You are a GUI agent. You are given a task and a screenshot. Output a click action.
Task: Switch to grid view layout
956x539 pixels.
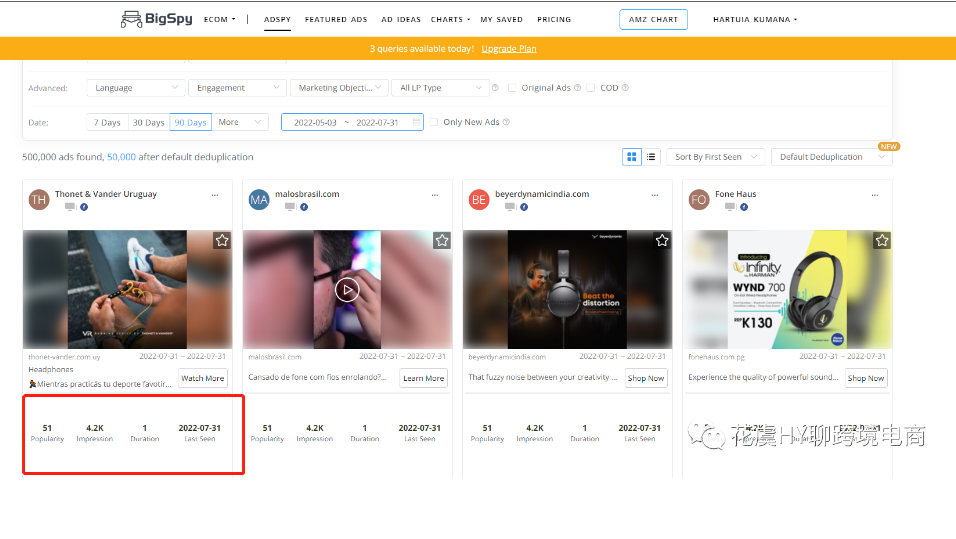(x=632, y=157)
